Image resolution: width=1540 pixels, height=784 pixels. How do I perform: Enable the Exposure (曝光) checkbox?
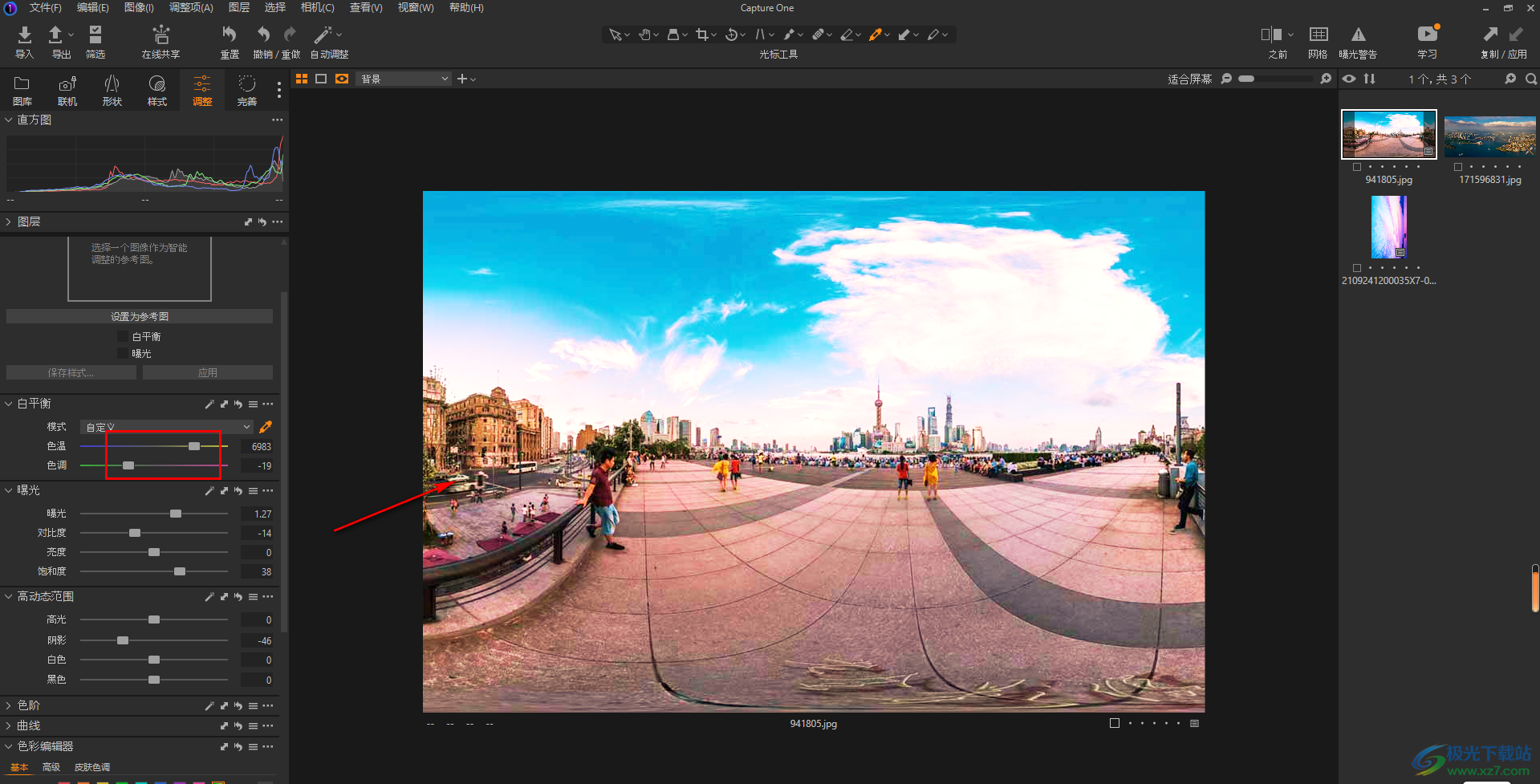(123, 354)
